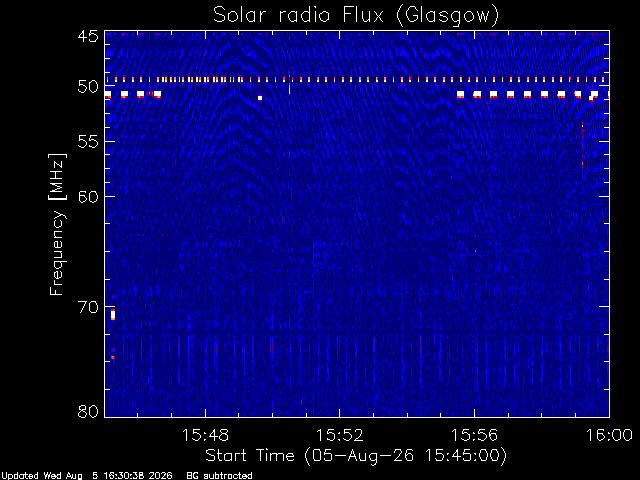The height and width of the screenshot is (480, 640).
Task: Click the 50 MHz frequency axis label
Action: (x=88, y=87)
